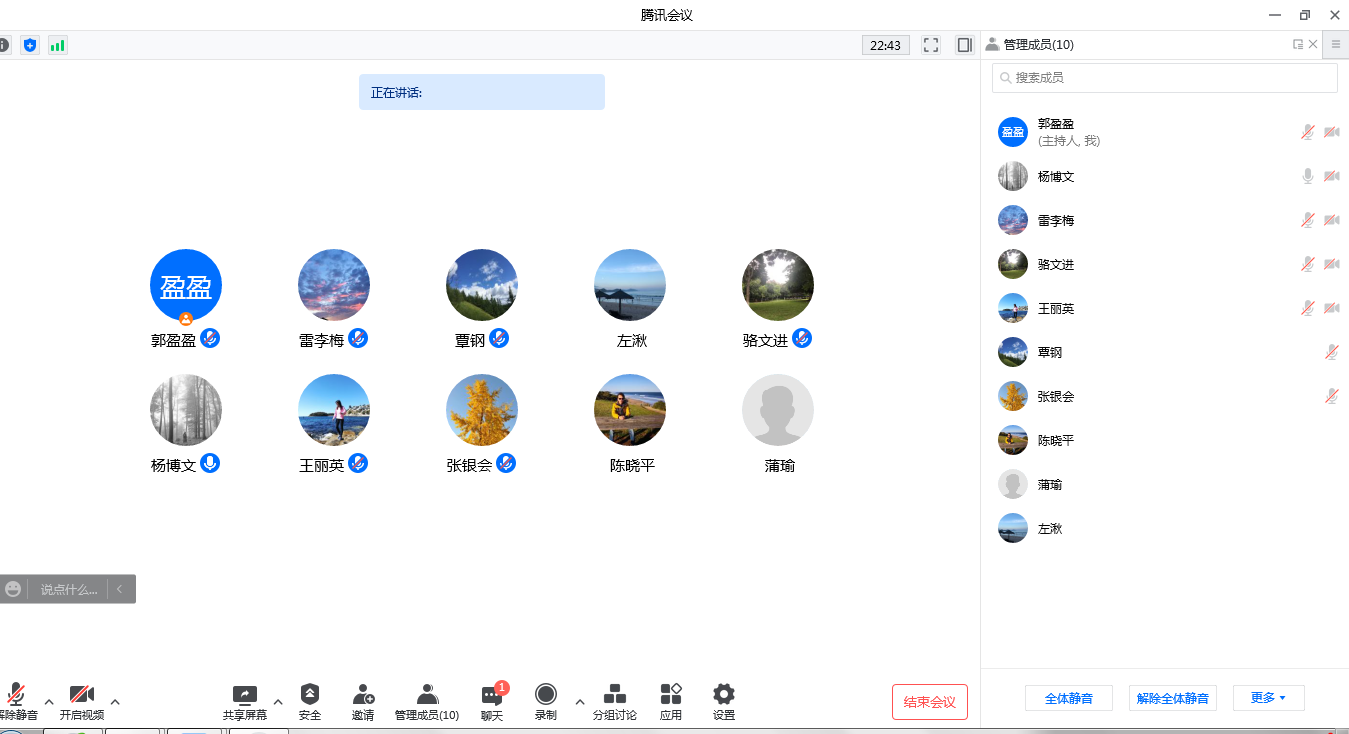Open the Chat (聊天) icon with badge
Image resolution: width=1349 pixels, height=734 pixels.
tap(492, 696)
